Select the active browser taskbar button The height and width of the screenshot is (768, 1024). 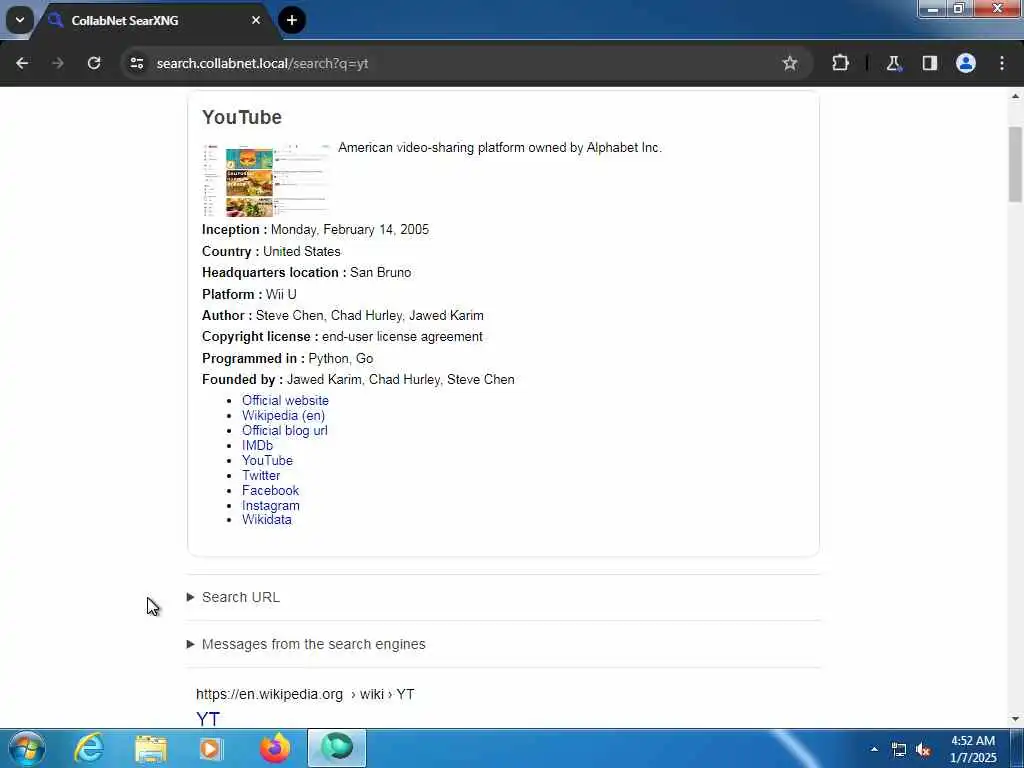coord(337,748)
